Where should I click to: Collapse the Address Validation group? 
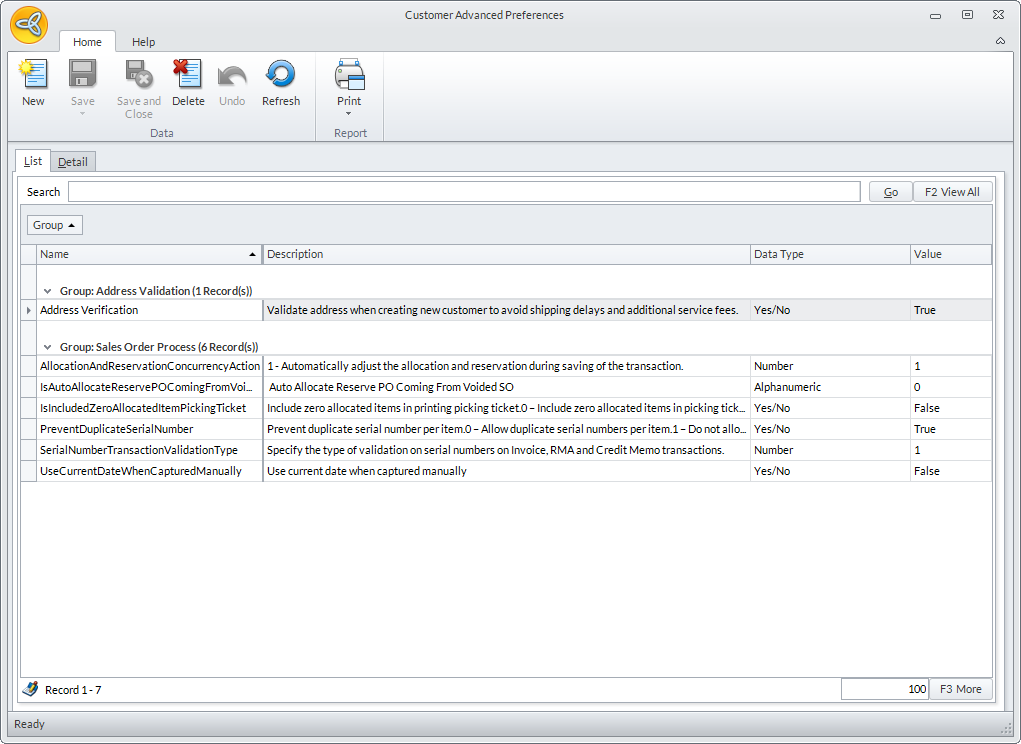(48, 291)
